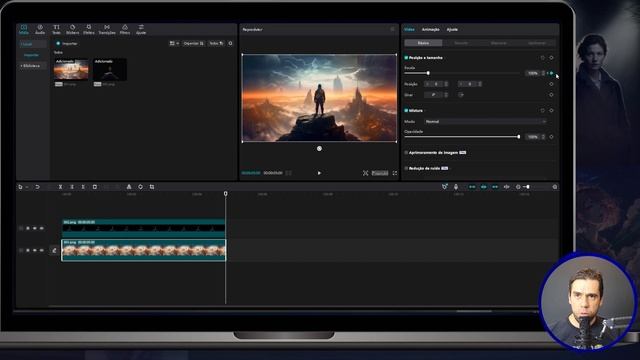Click the selection pointer tool in timeline toolbar
The width and height of the screenshot is (640, 360).
pos(20,187)
